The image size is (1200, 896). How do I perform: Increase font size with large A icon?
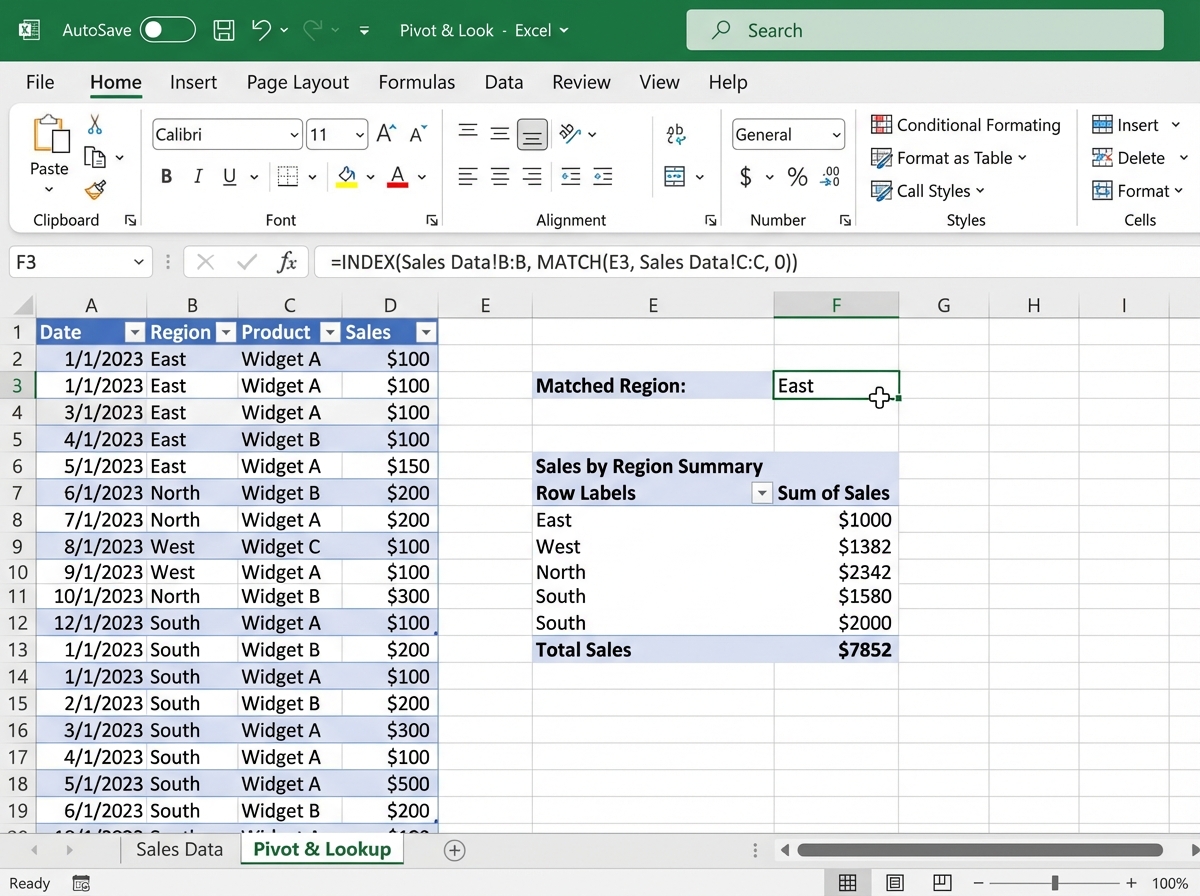coord(385,134)
